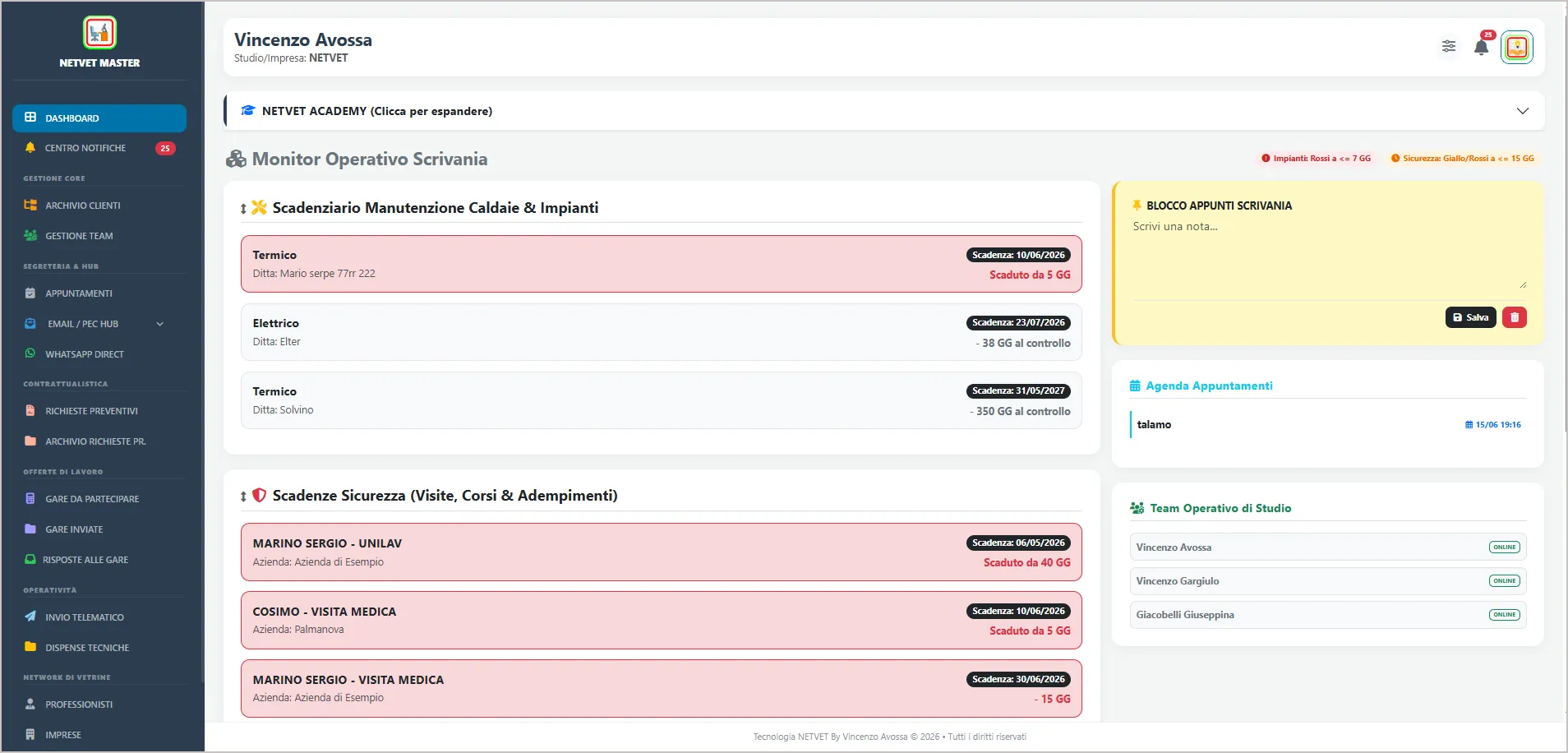Click the Risposte alle Gare icon
1568x753 pixels.
coord(30,560)
